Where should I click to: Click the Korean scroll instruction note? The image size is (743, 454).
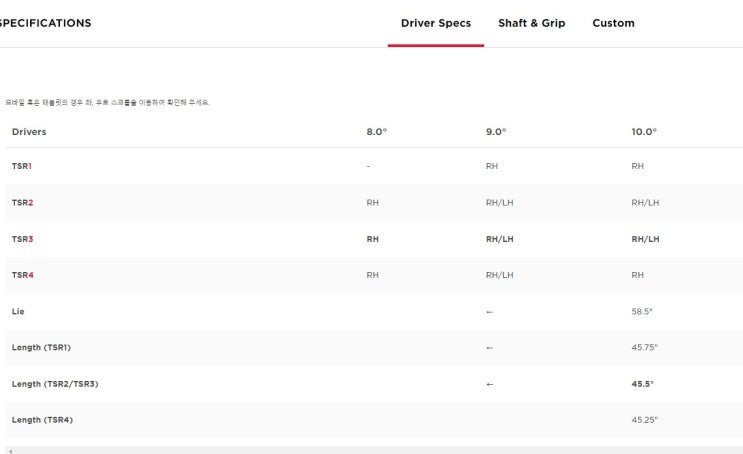[x=108, y=102]
